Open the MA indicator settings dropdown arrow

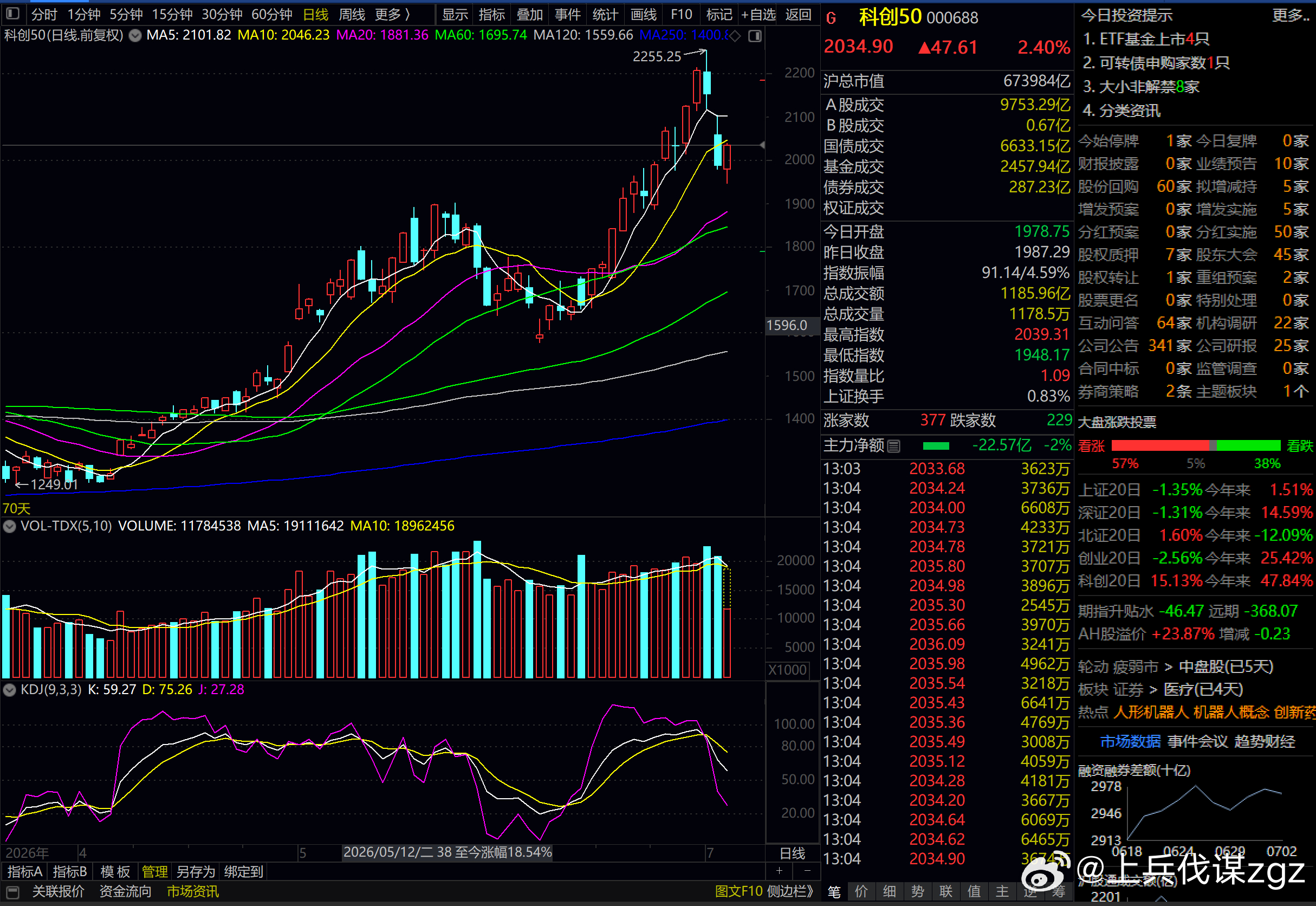[x=135, y=36]
